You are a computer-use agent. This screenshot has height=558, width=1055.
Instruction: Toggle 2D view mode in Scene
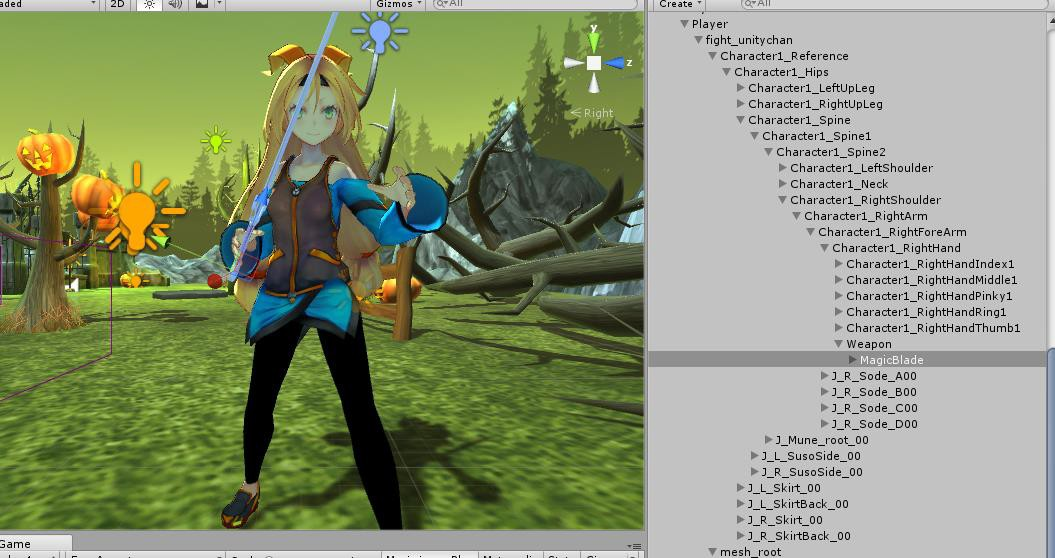(x=117, y=4)
